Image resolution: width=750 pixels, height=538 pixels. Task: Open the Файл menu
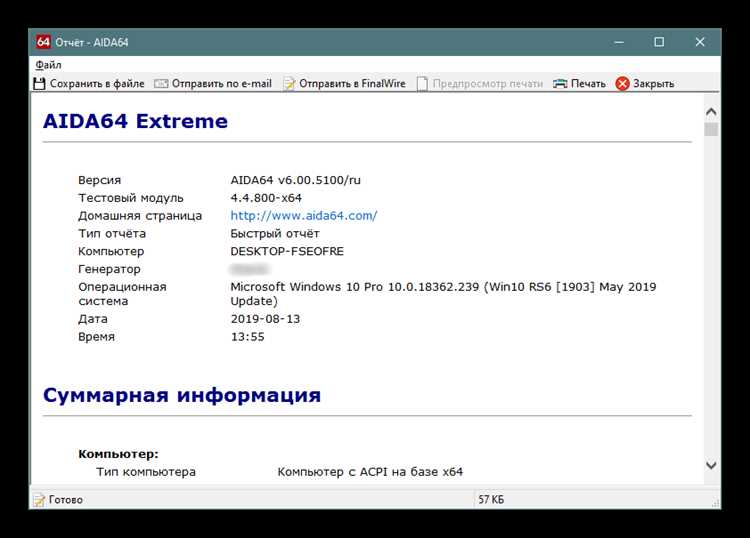point(48,65)
